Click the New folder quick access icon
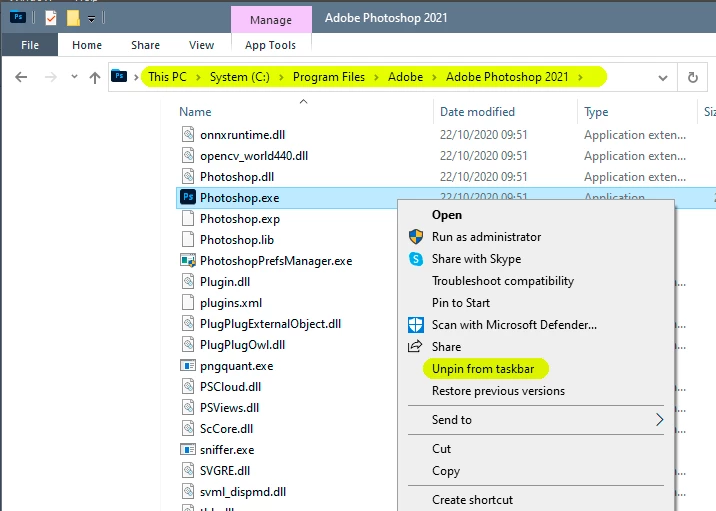This screenshot has width=716, height=511. click(x=73, y=18)
